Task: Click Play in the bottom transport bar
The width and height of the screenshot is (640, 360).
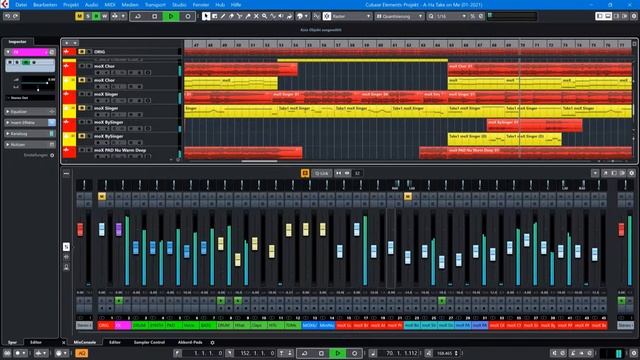Action: 338,353
